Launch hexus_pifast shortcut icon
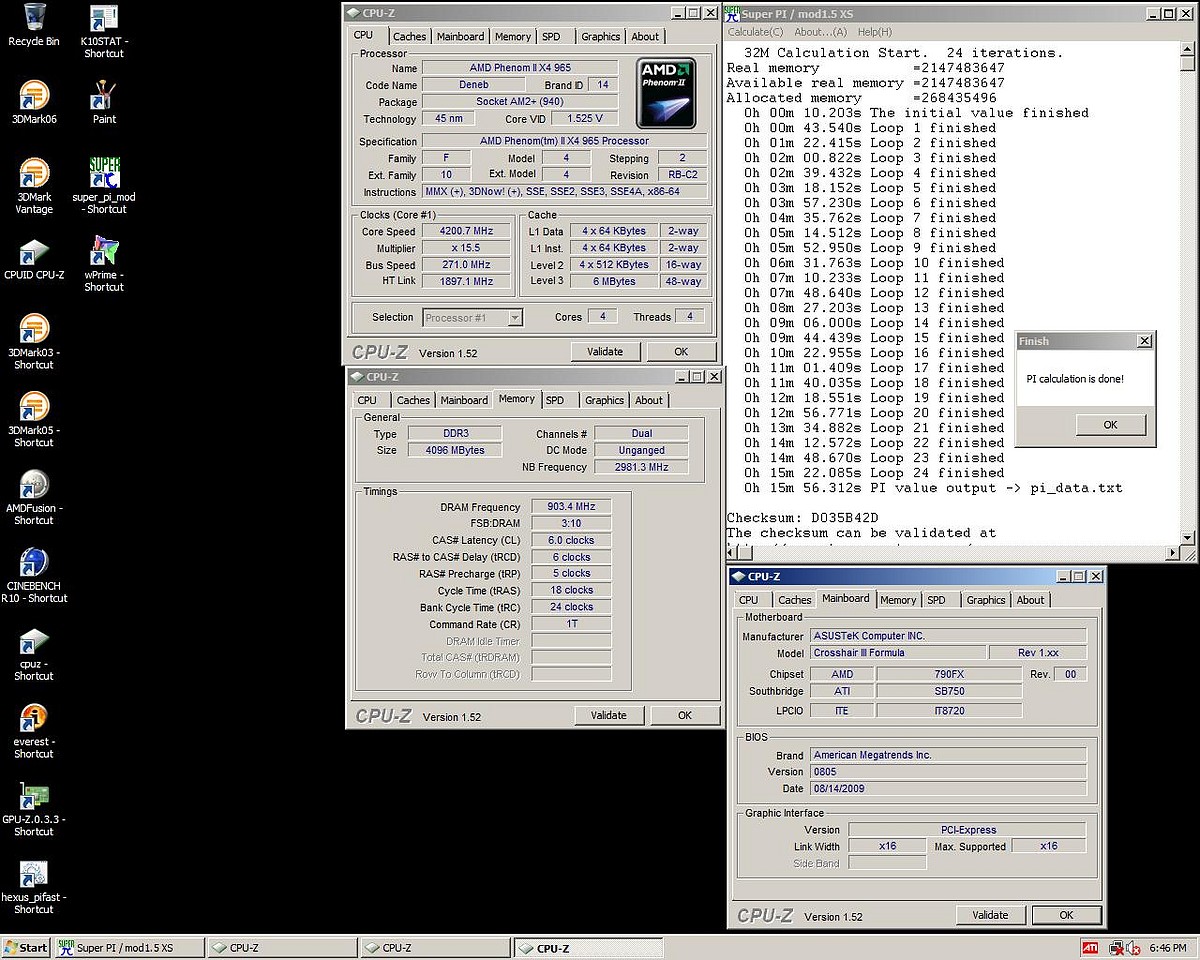 34,873
